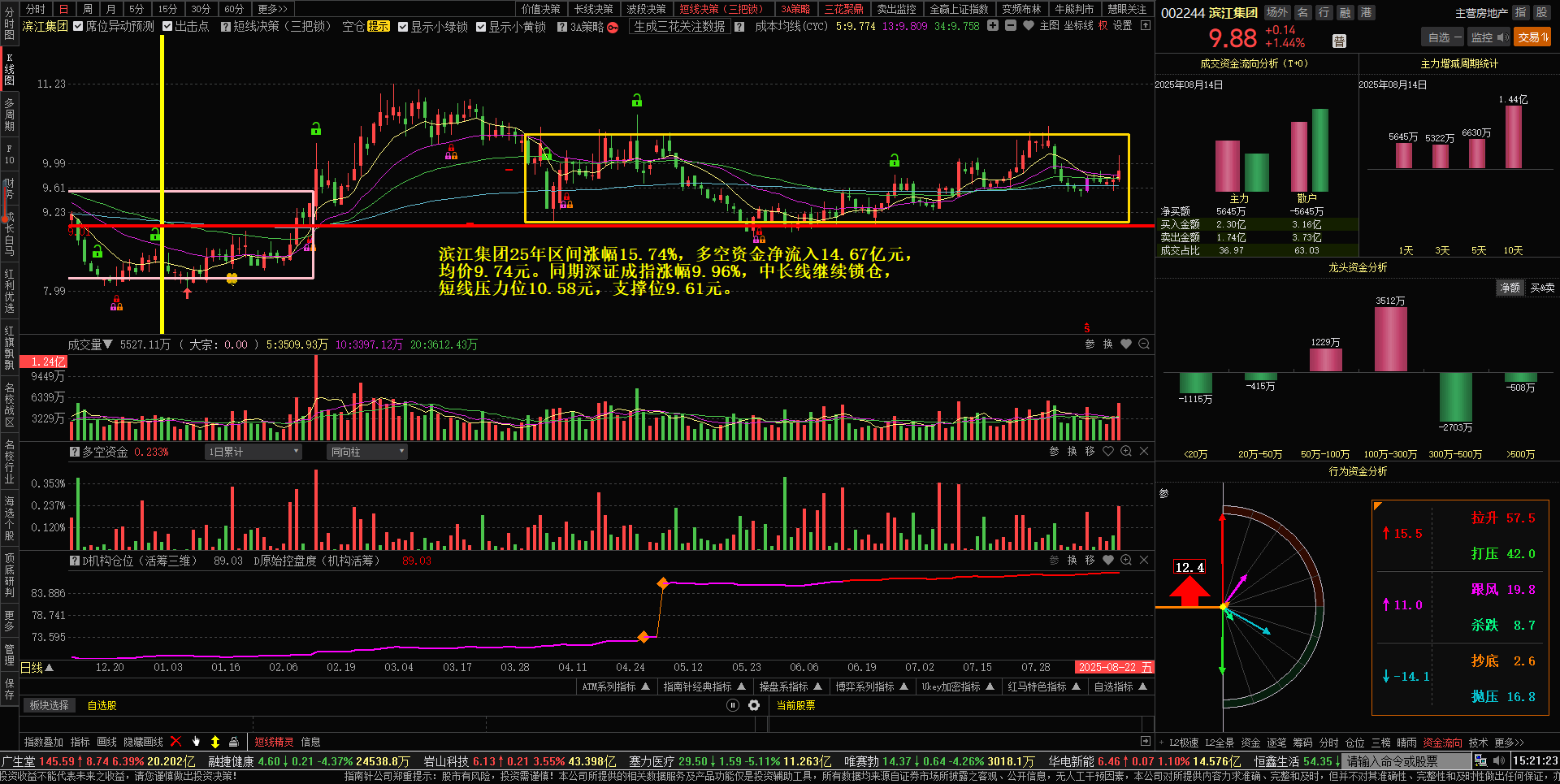Click 日线 period label at chart bottom

[x=32, y=668]
